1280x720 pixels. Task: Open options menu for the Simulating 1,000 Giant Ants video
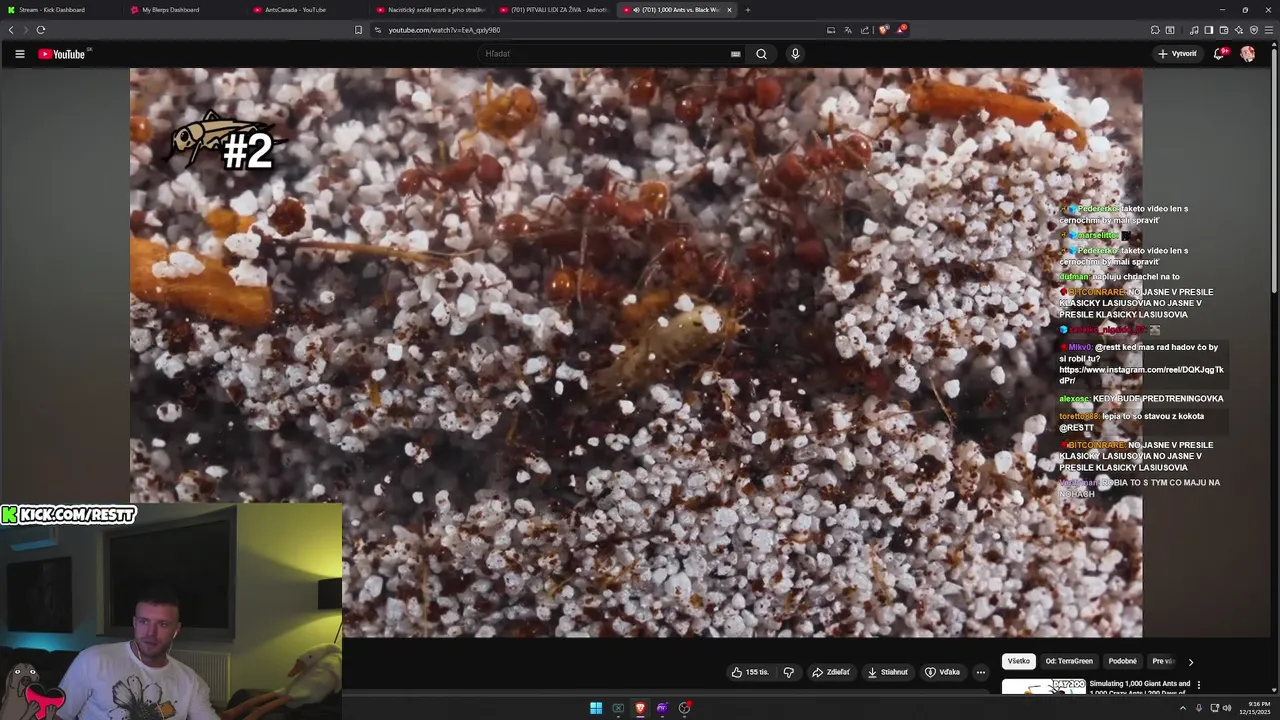(1198, 685)
